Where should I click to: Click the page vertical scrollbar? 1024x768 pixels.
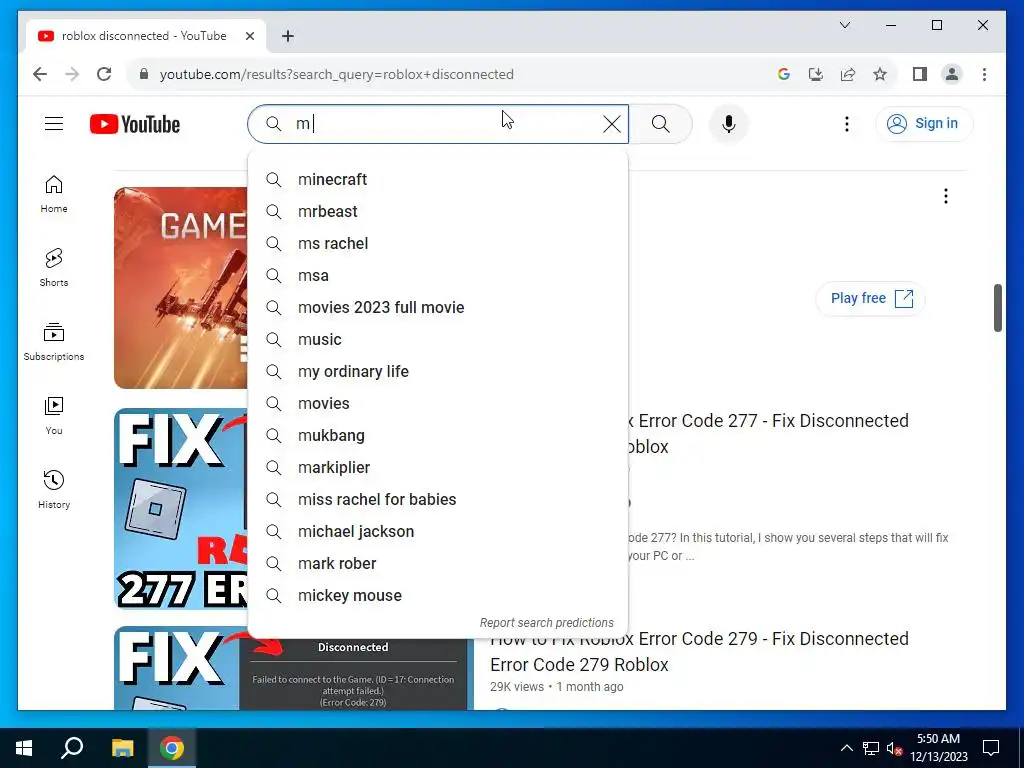[x=997, y=308]
